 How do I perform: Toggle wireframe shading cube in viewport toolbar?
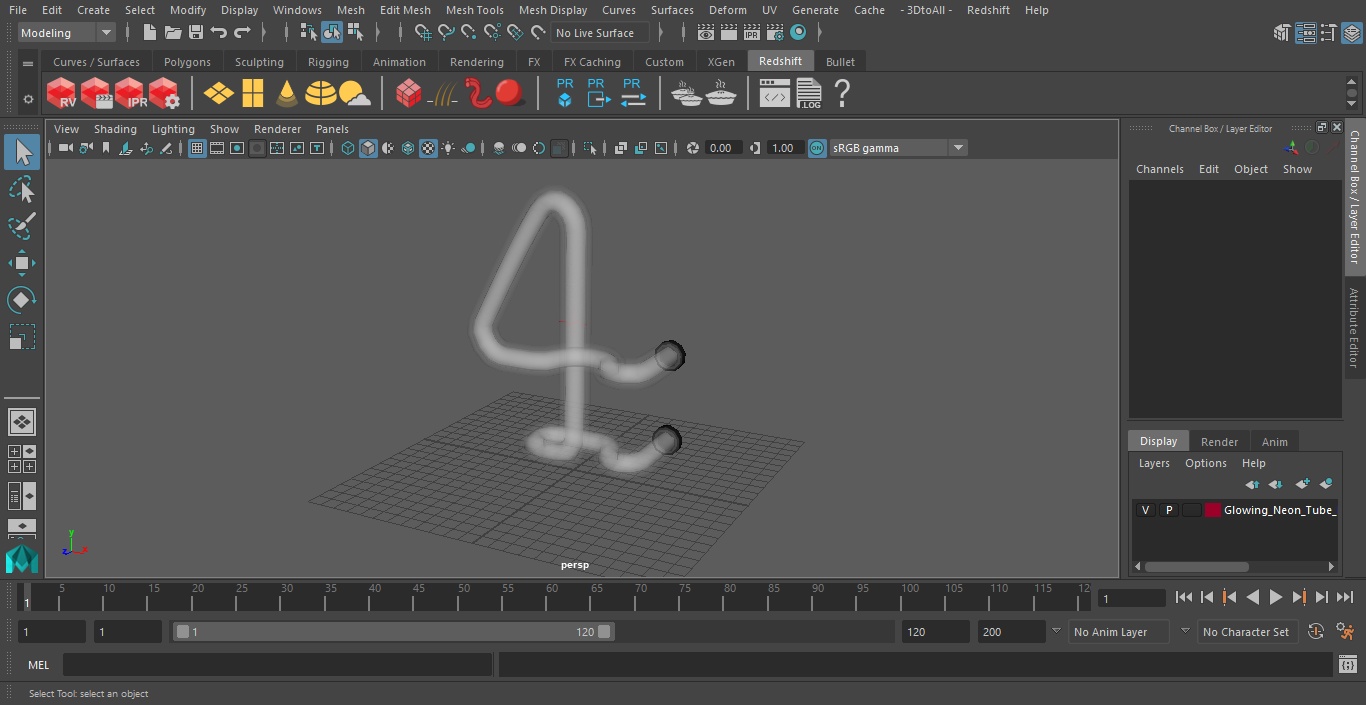tap(348, 148)
